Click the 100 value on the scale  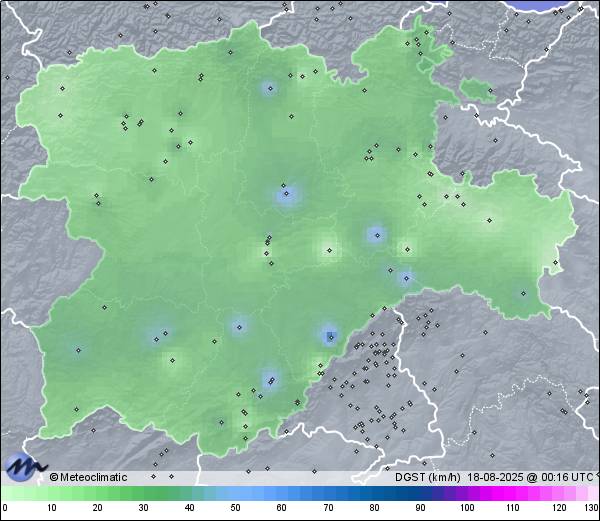467,508
